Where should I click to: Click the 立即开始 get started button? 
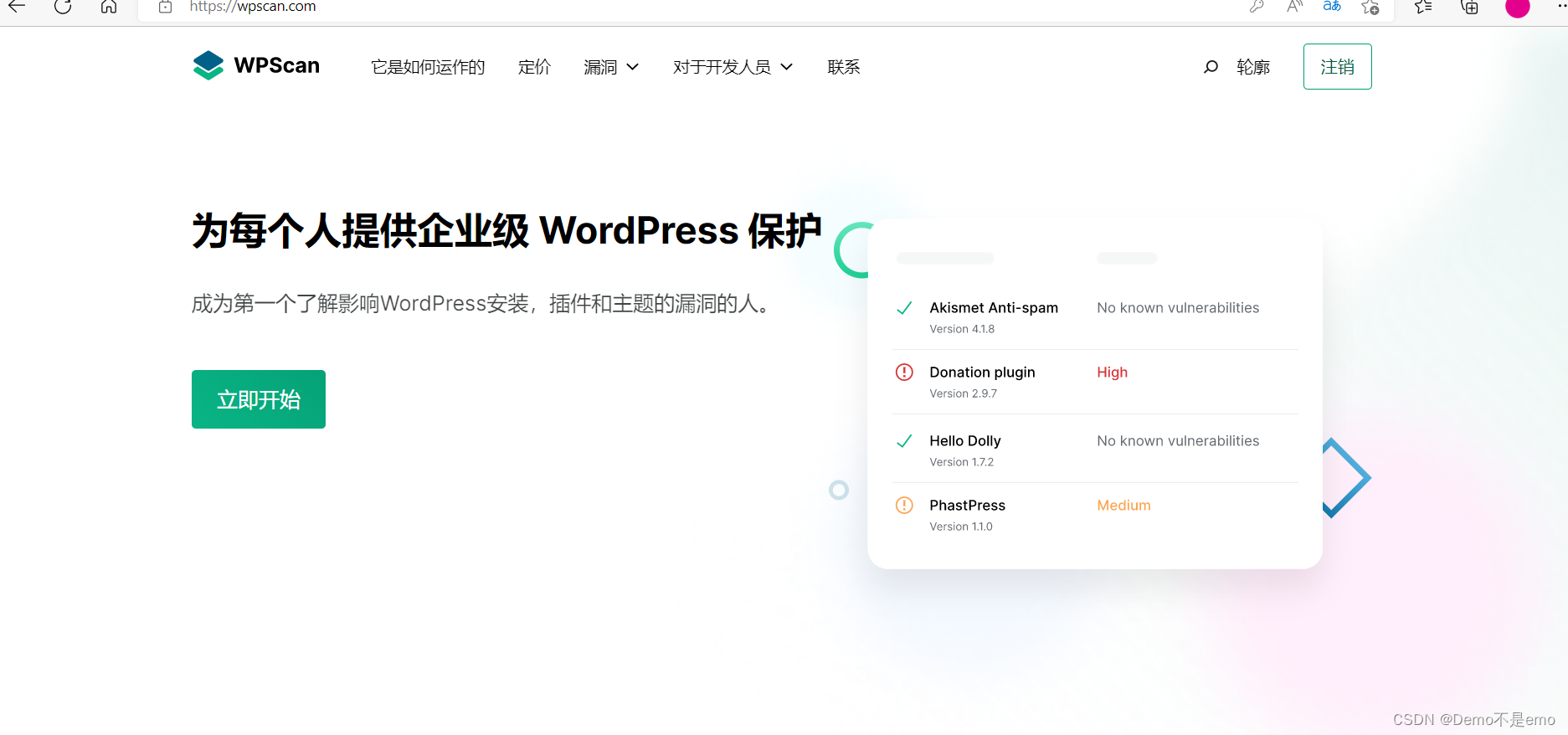click(x=259, y=399)
